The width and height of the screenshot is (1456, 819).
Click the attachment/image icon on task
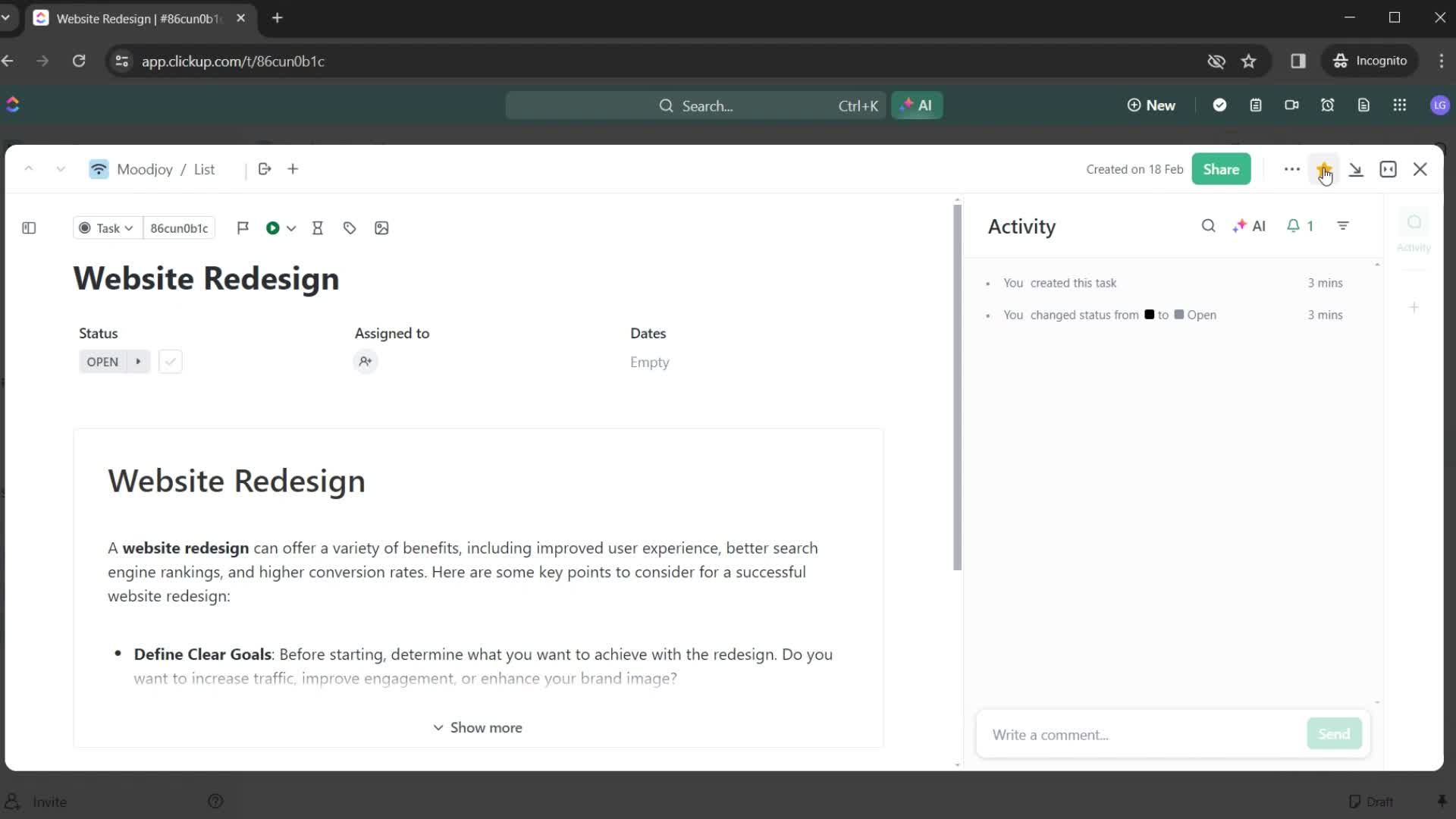coord(381,228)
